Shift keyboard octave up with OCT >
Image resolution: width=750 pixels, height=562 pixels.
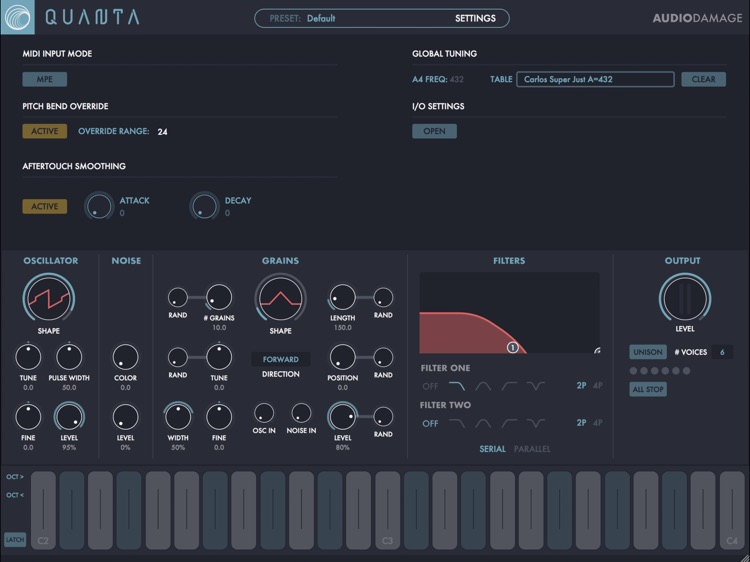pos(15,477)
